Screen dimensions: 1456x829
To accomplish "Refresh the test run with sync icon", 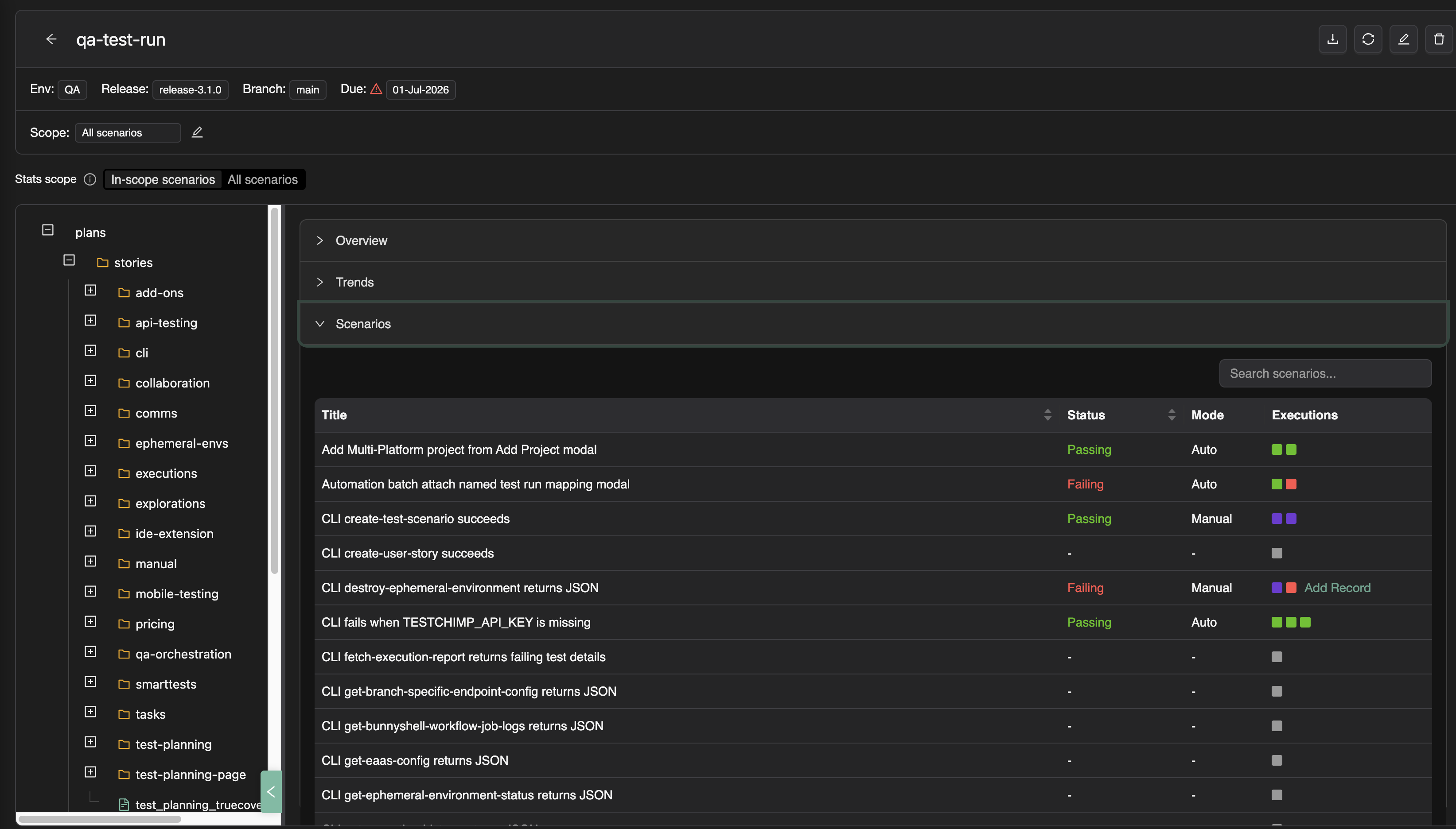I will (x=1368, y=39).
